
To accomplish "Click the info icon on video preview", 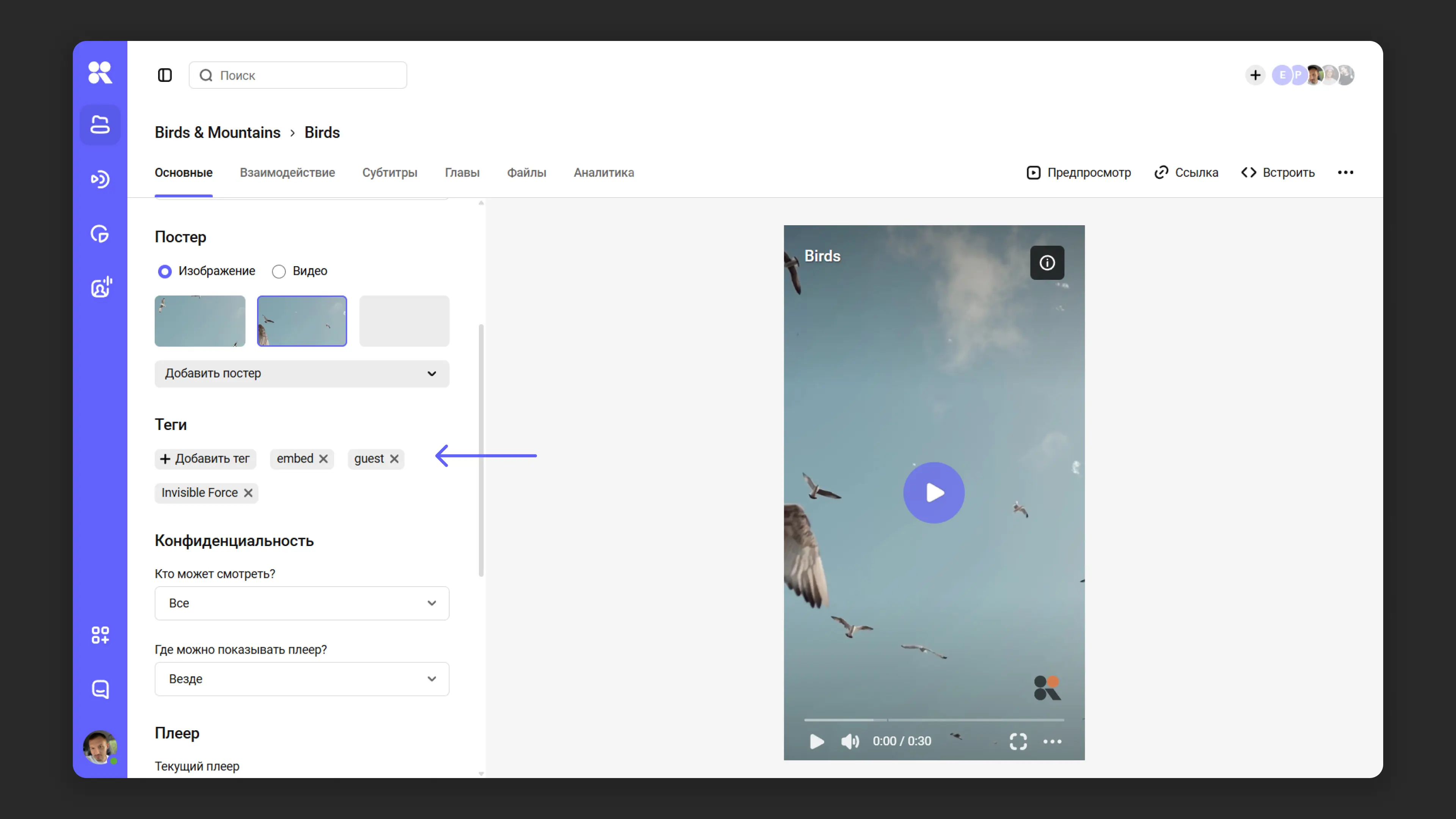I will 1047,263.
